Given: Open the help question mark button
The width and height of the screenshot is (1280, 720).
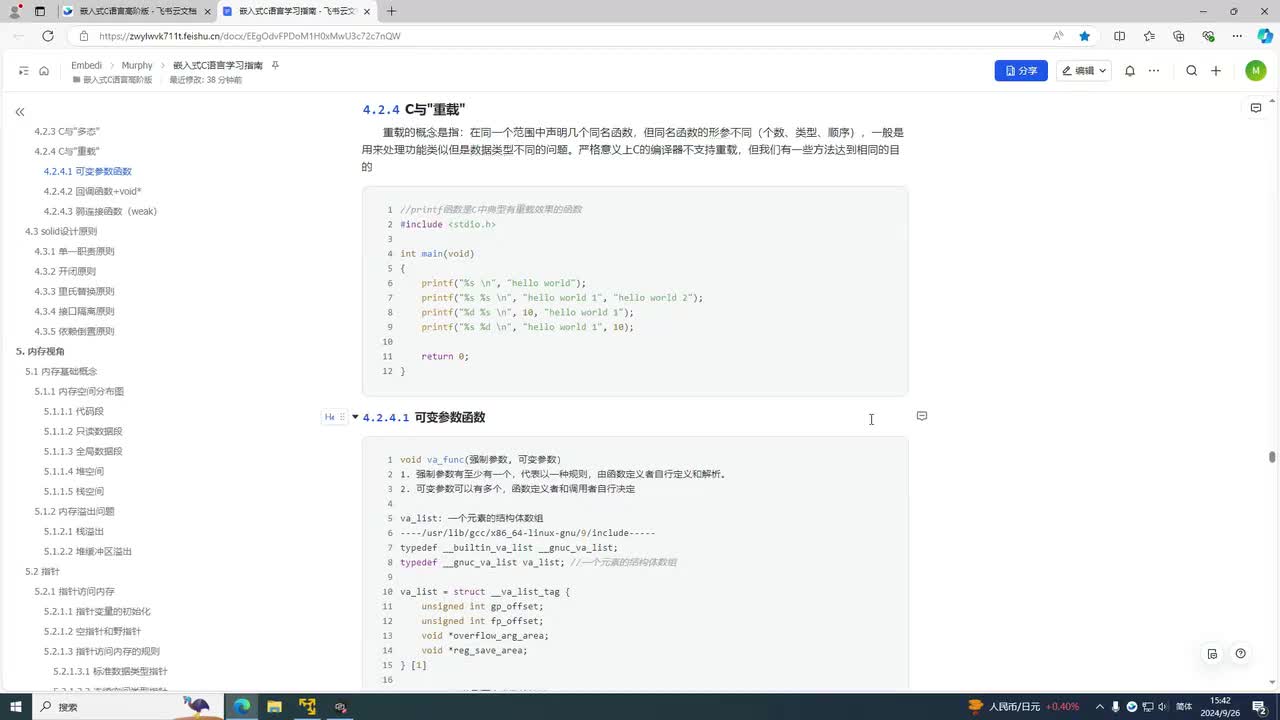Looking at the screenshot, I should [x=1240, y=654].
